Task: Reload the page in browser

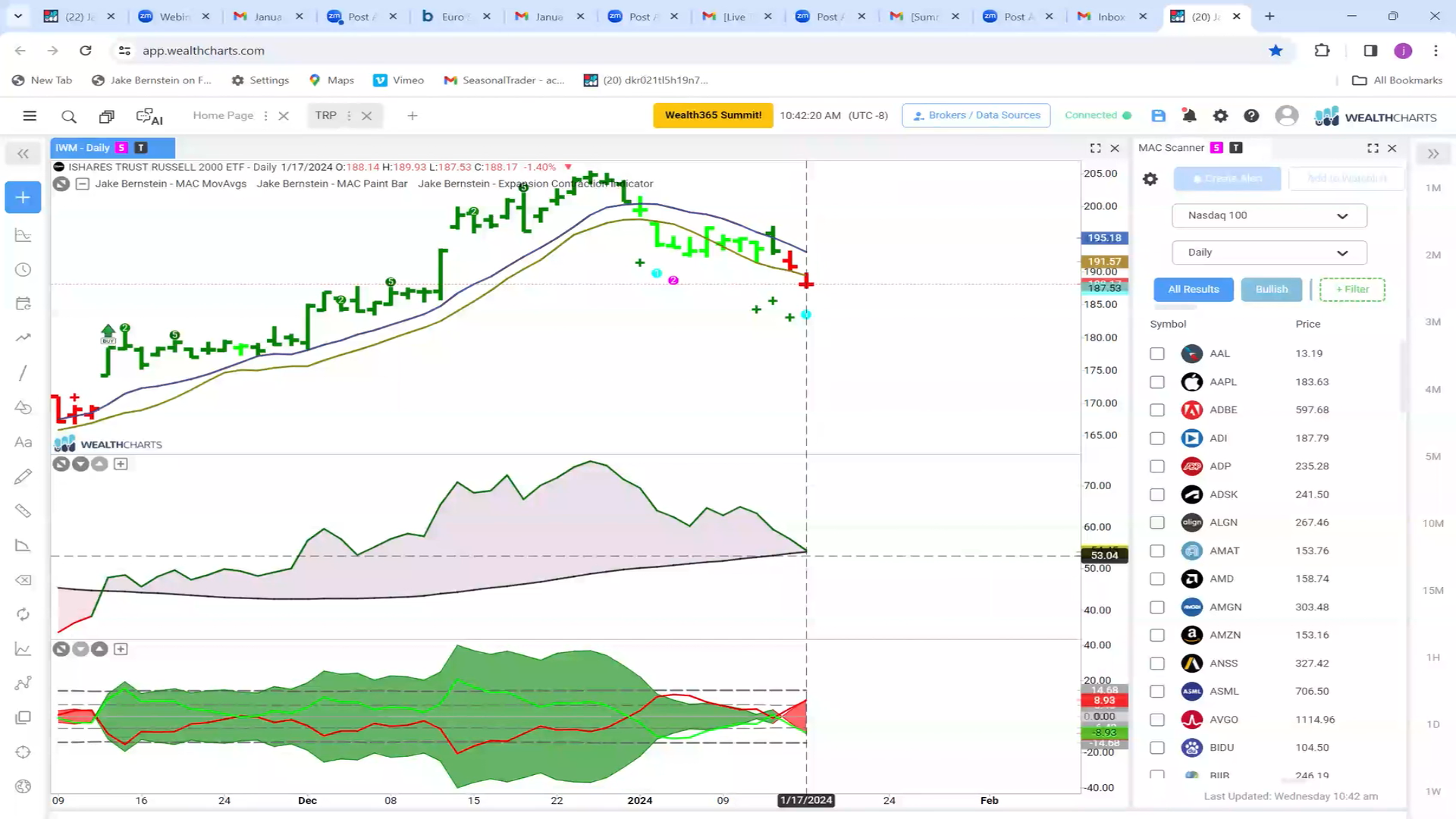Action: click(x=86, y=51)
